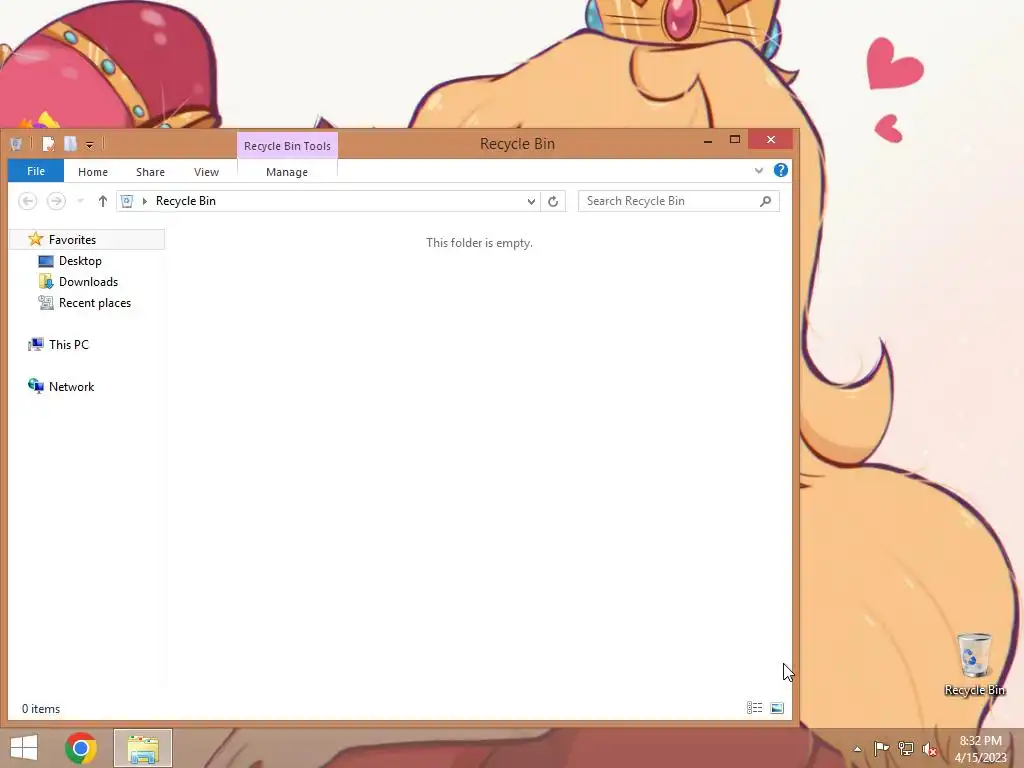Click the network tray icon
Image resolution: width=1024 pixels, height=768 pixels.
click(x=906, y=748)
